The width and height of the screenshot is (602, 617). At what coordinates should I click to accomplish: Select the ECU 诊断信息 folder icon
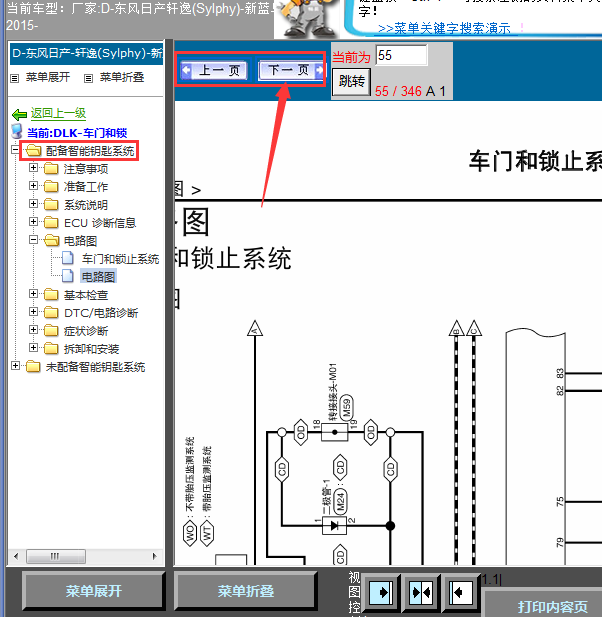(x=51, y=223)
